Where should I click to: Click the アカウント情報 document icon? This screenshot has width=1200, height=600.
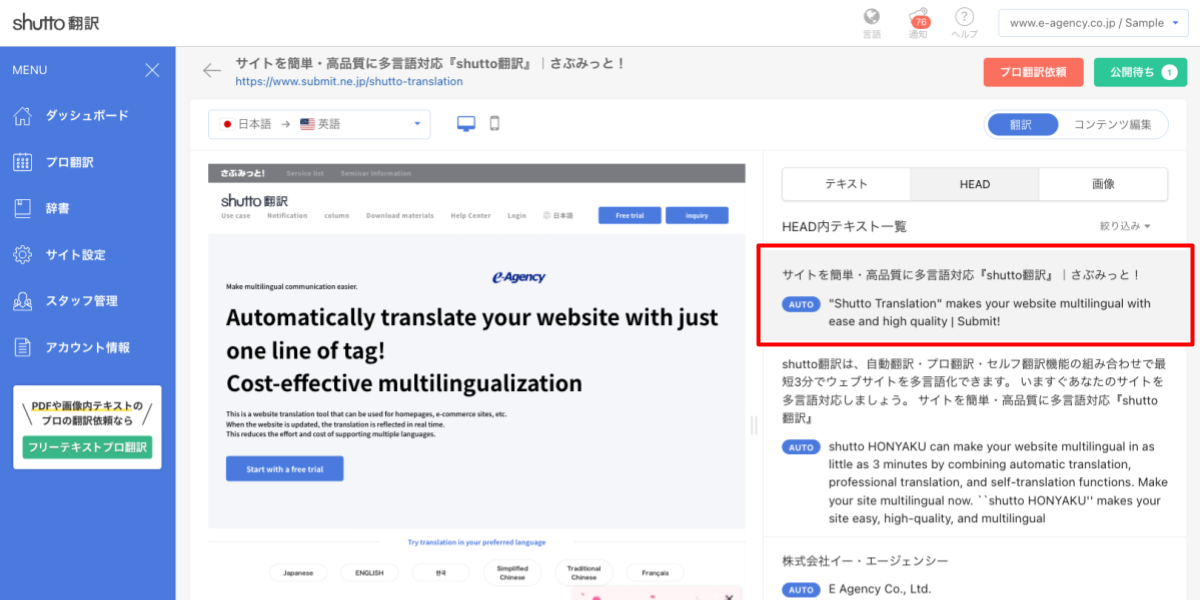[x=23, y=347]
